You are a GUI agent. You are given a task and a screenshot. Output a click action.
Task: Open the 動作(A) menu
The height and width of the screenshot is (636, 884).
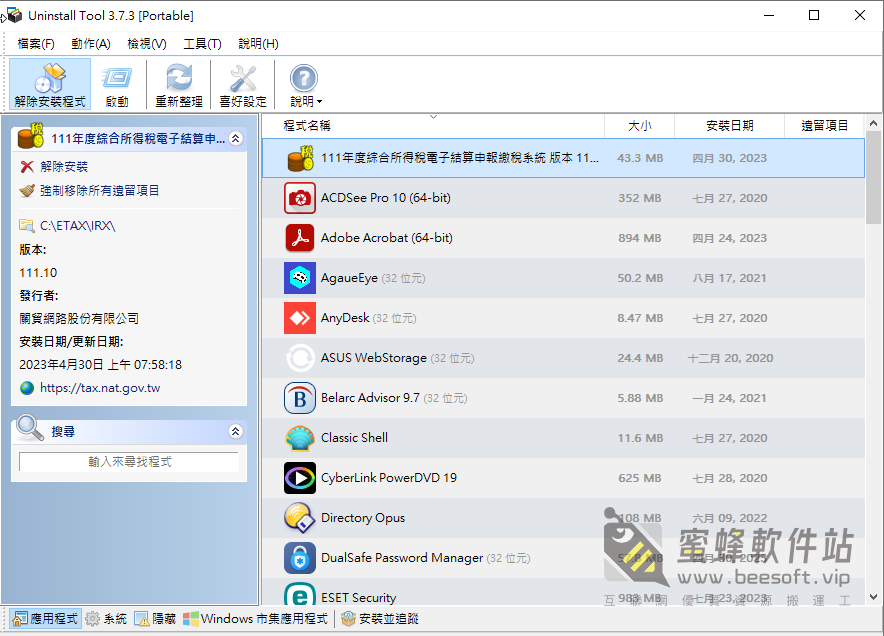(x=91, y=44)
